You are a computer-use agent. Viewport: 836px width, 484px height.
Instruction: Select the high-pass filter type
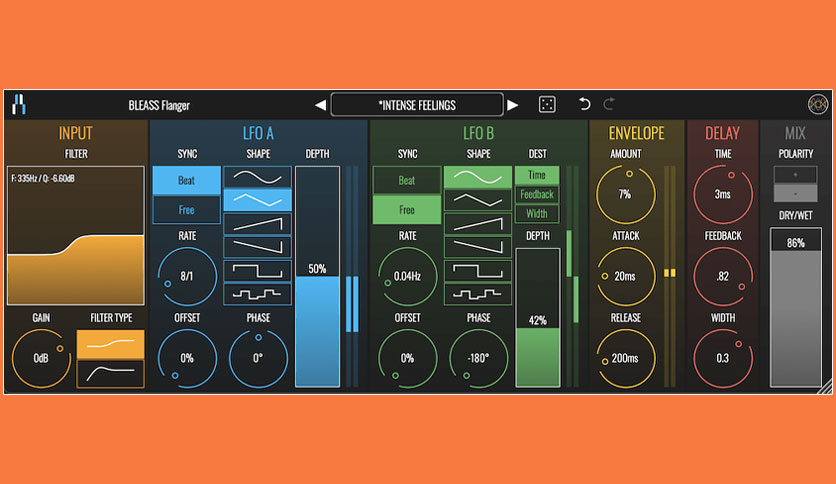tap(110, 373)
